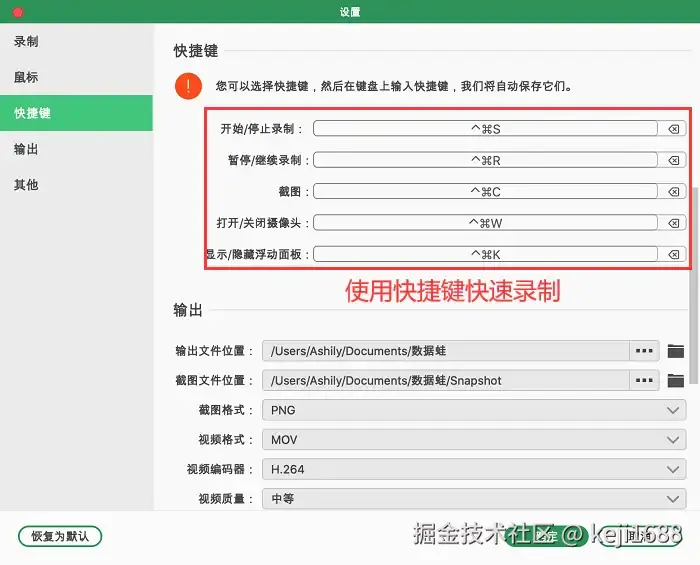Open the output file location folder icon
Screen dimensions: 700x565
[675, 351]
